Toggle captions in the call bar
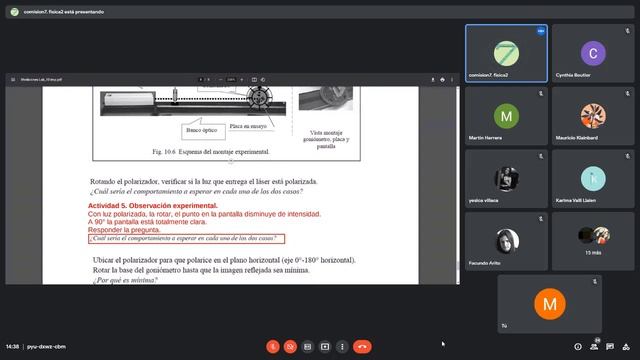Image resolution: width=640 pixels, height=360 pixels. [x=307, y=347]
